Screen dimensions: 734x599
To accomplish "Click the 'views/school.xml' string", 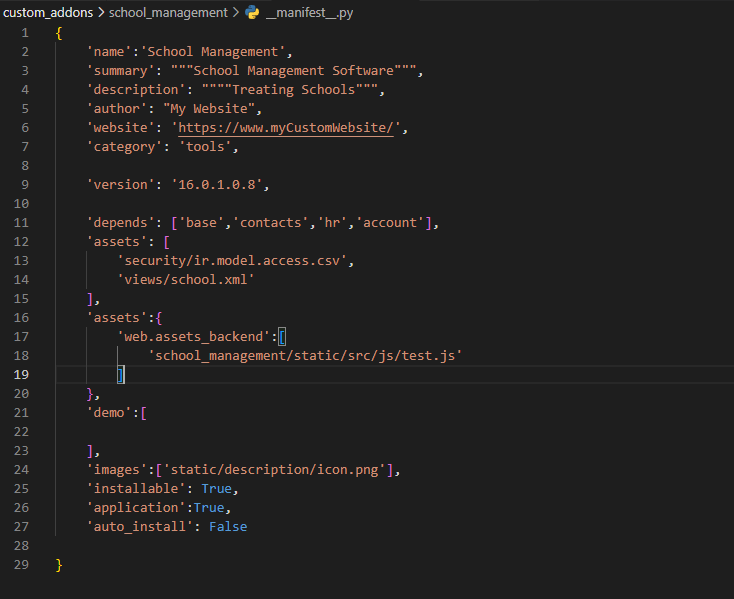I will [x=186, y=279].
